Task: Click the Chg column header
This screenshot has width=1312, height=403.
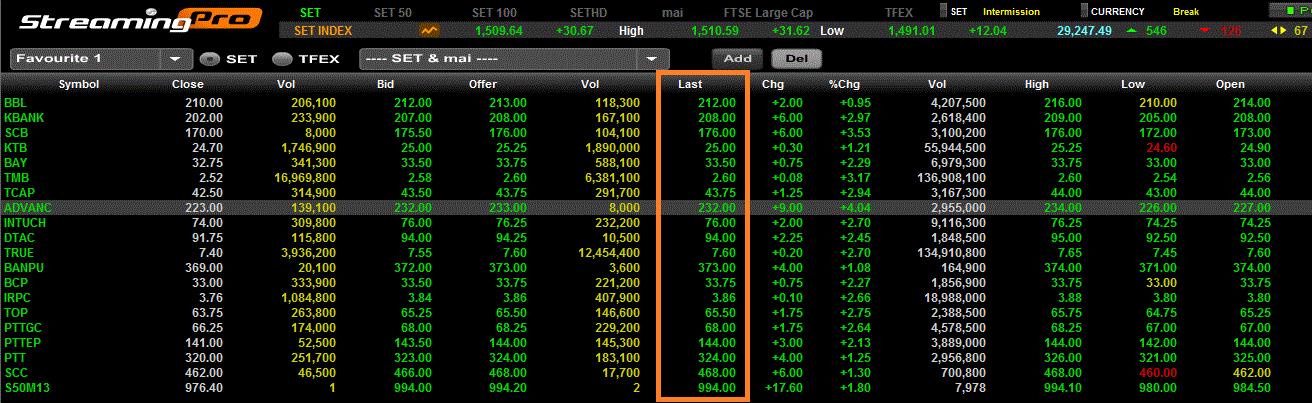Action: coord(773,85)
